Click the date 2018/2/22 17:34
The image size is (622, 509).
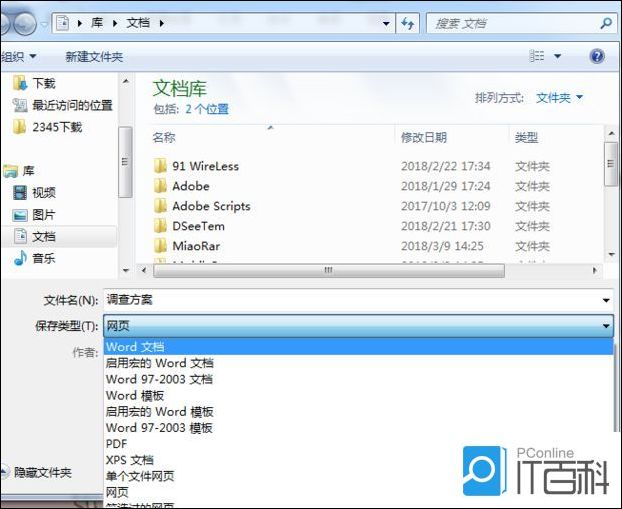pos(445,166)
